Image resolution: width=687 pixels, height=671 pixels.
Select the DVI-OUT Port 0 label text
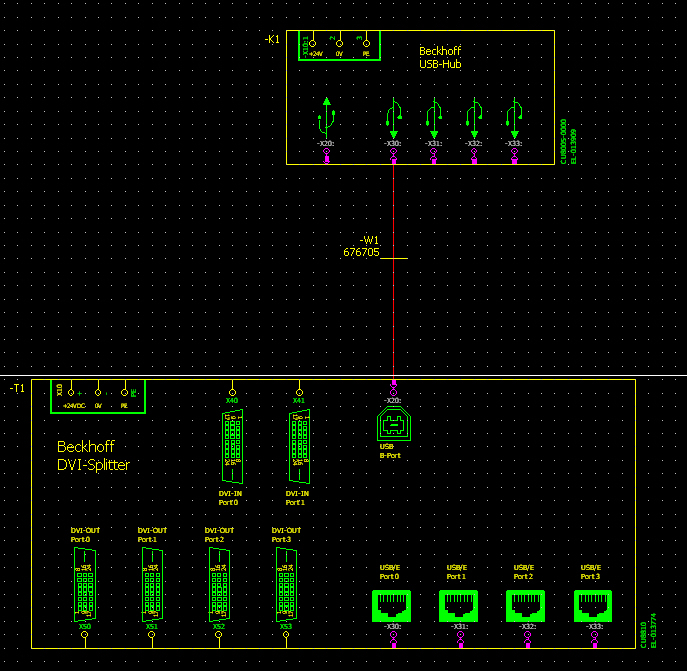coord(85,535)
